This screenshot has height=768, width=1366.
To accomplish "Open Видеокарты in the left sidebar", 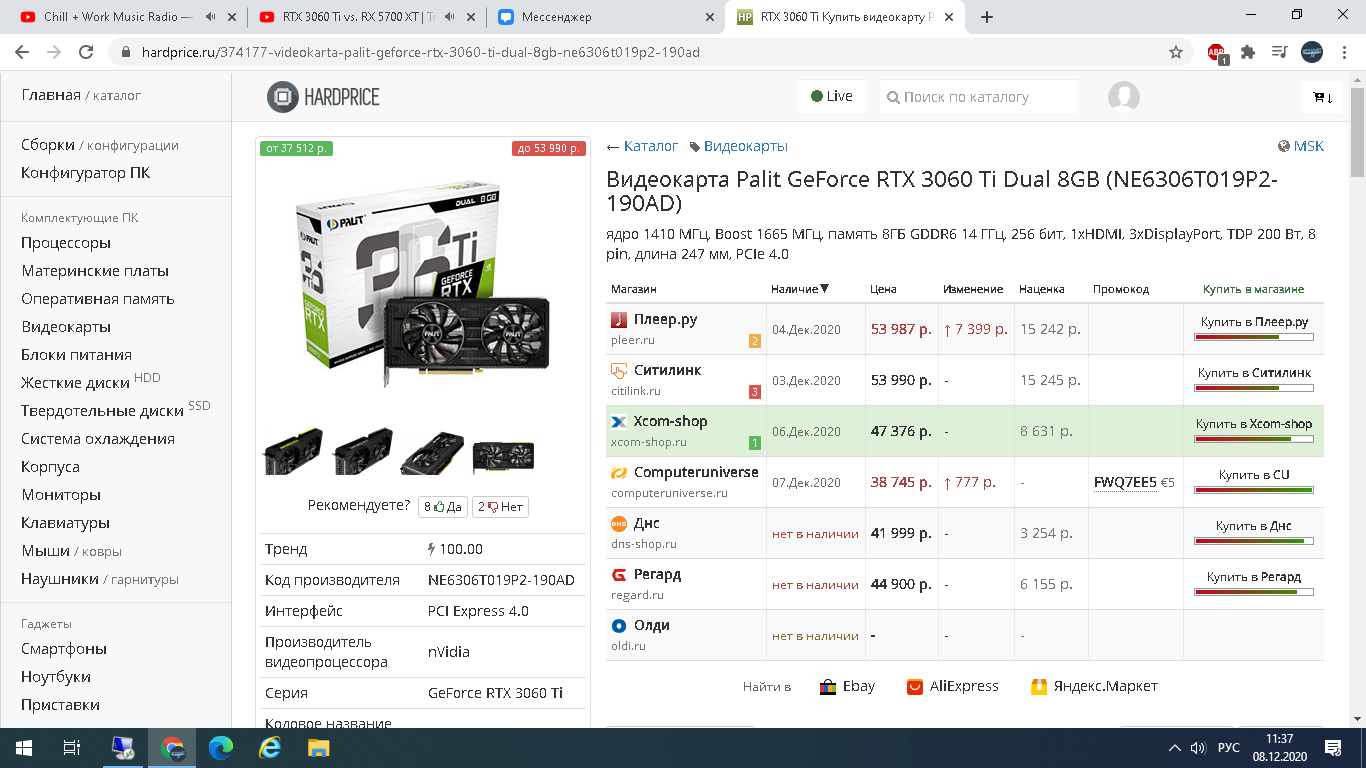I will pos(68,326).
